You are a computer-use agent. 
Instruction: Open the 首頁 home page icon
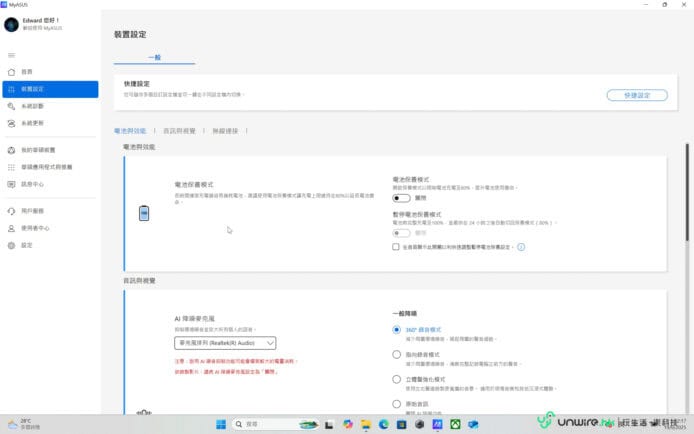(x=11, y=72)
